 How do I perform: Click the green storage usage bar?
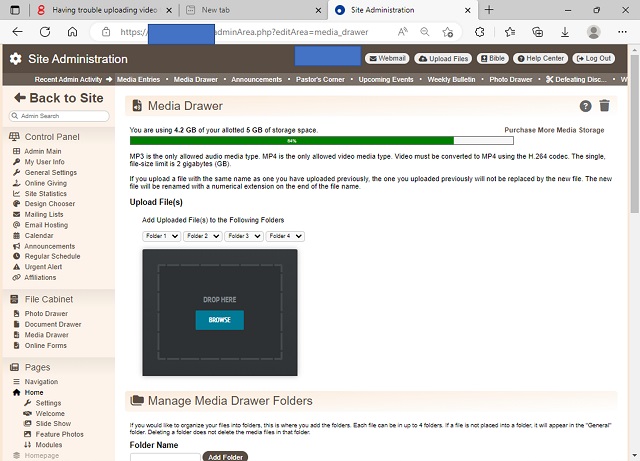291,141
